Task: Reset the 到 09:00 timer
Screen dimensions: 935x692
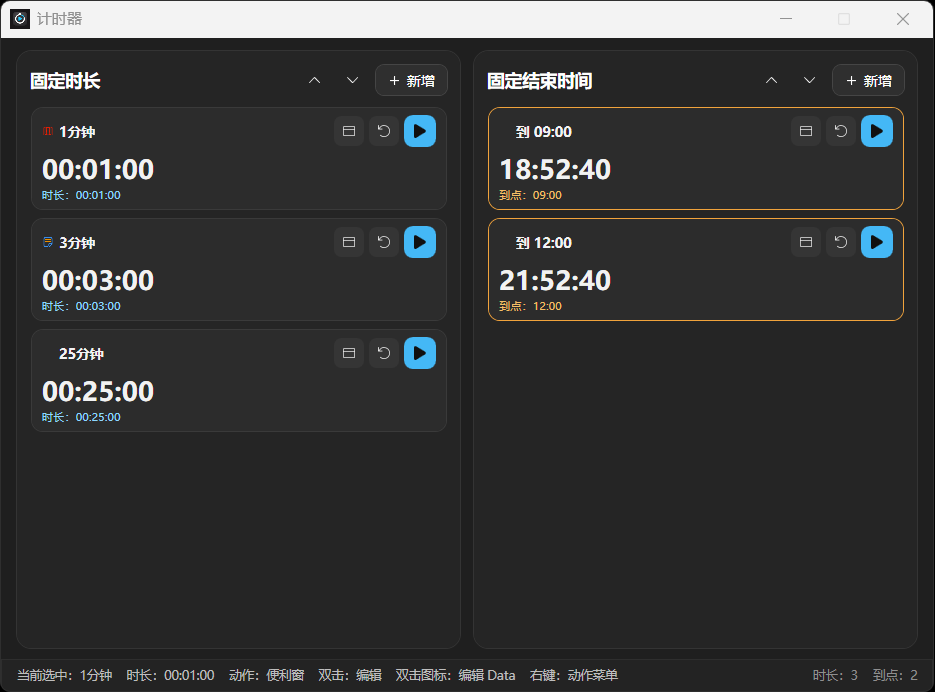Action: (841, 131)
